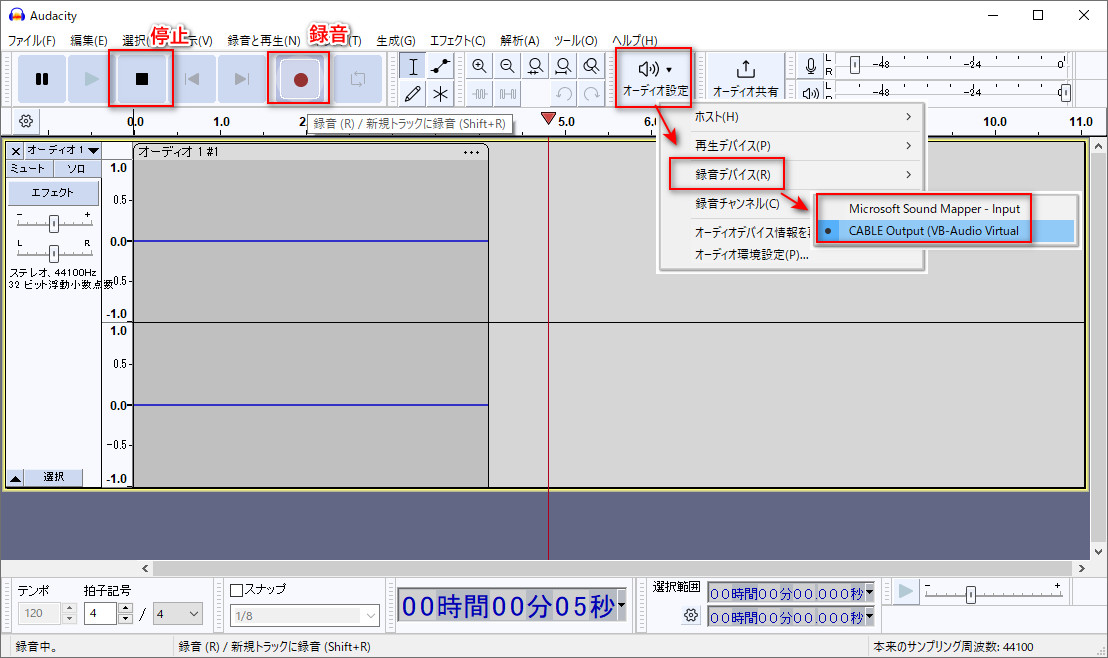This screenshot has width=1108, height=658.
Task: Fit selection to width zoom icon
Action: click(536, 66)
